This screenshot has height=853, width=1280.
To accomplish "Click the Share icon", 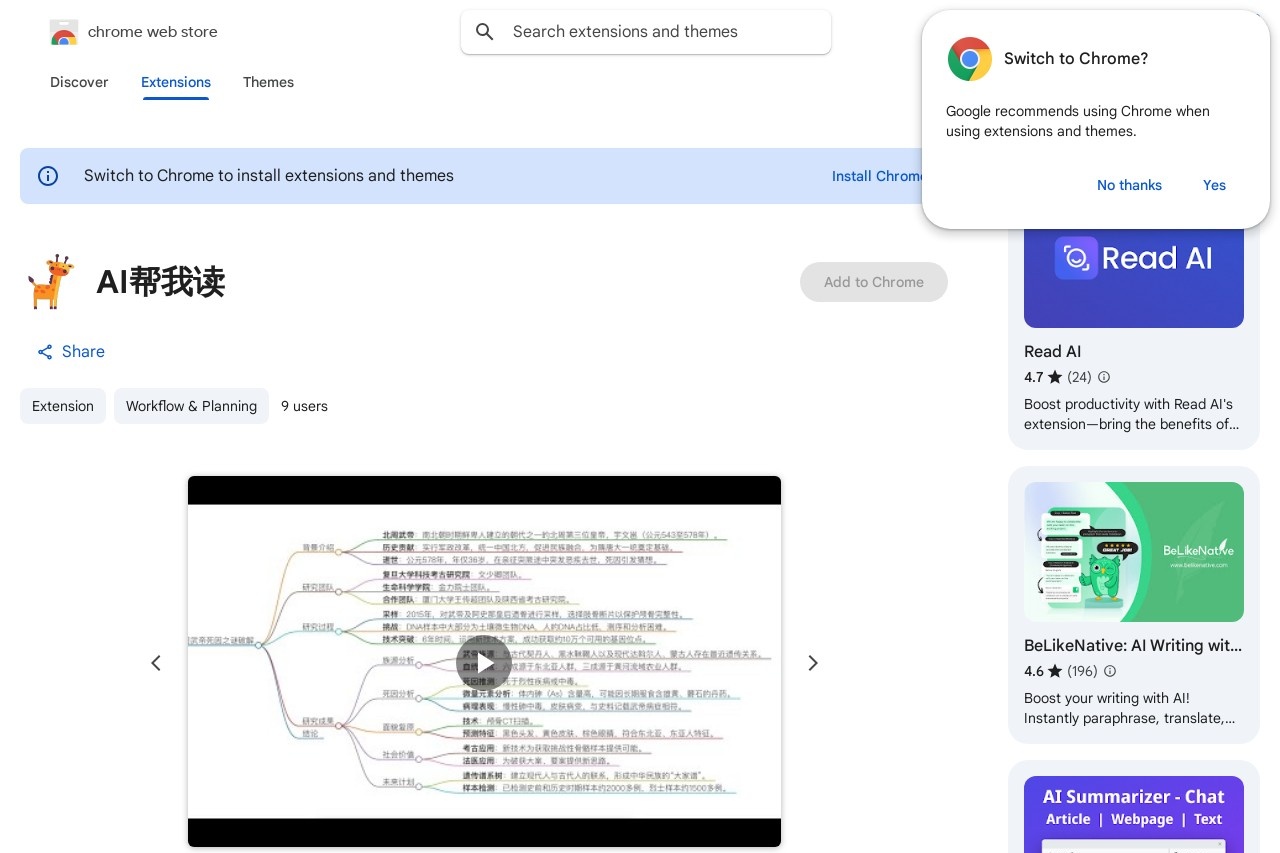I will click(45, 352).
